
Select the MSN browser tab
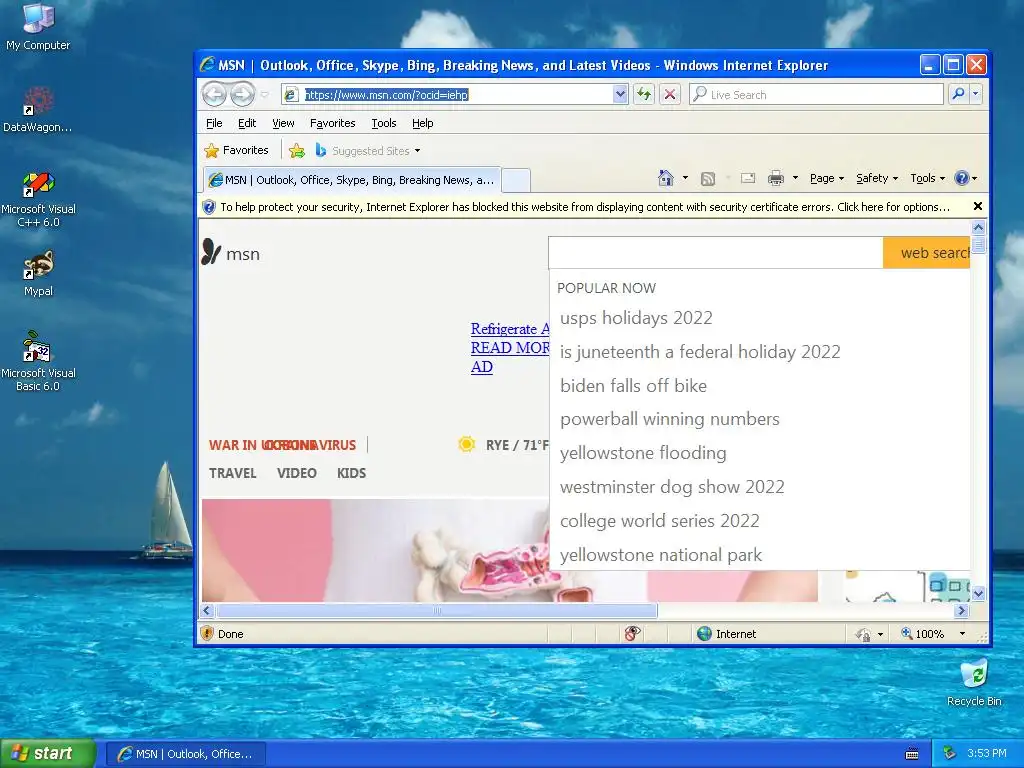tap(352, 180)
